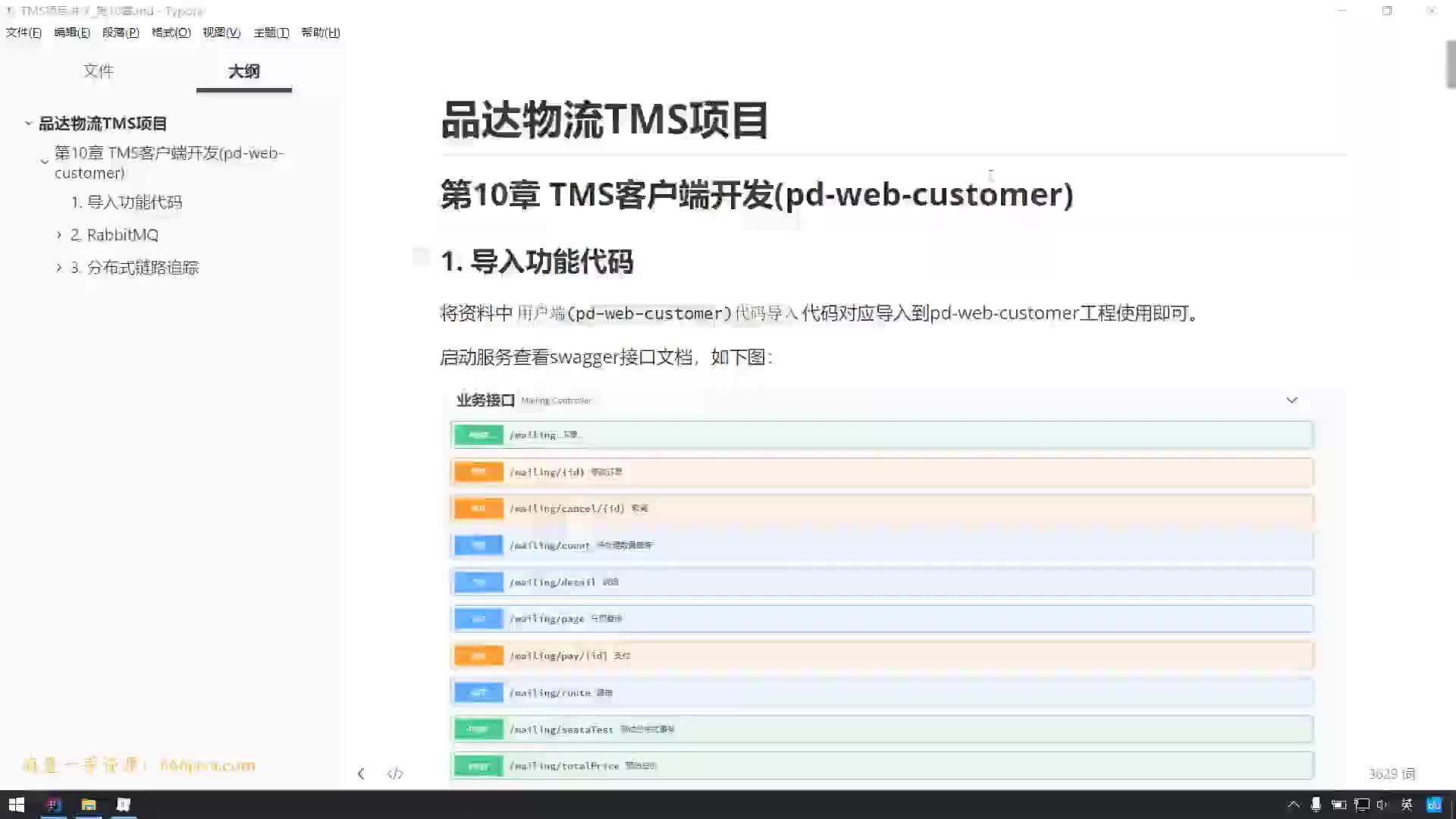Click the /mailing/page row

tap(881, 619)
